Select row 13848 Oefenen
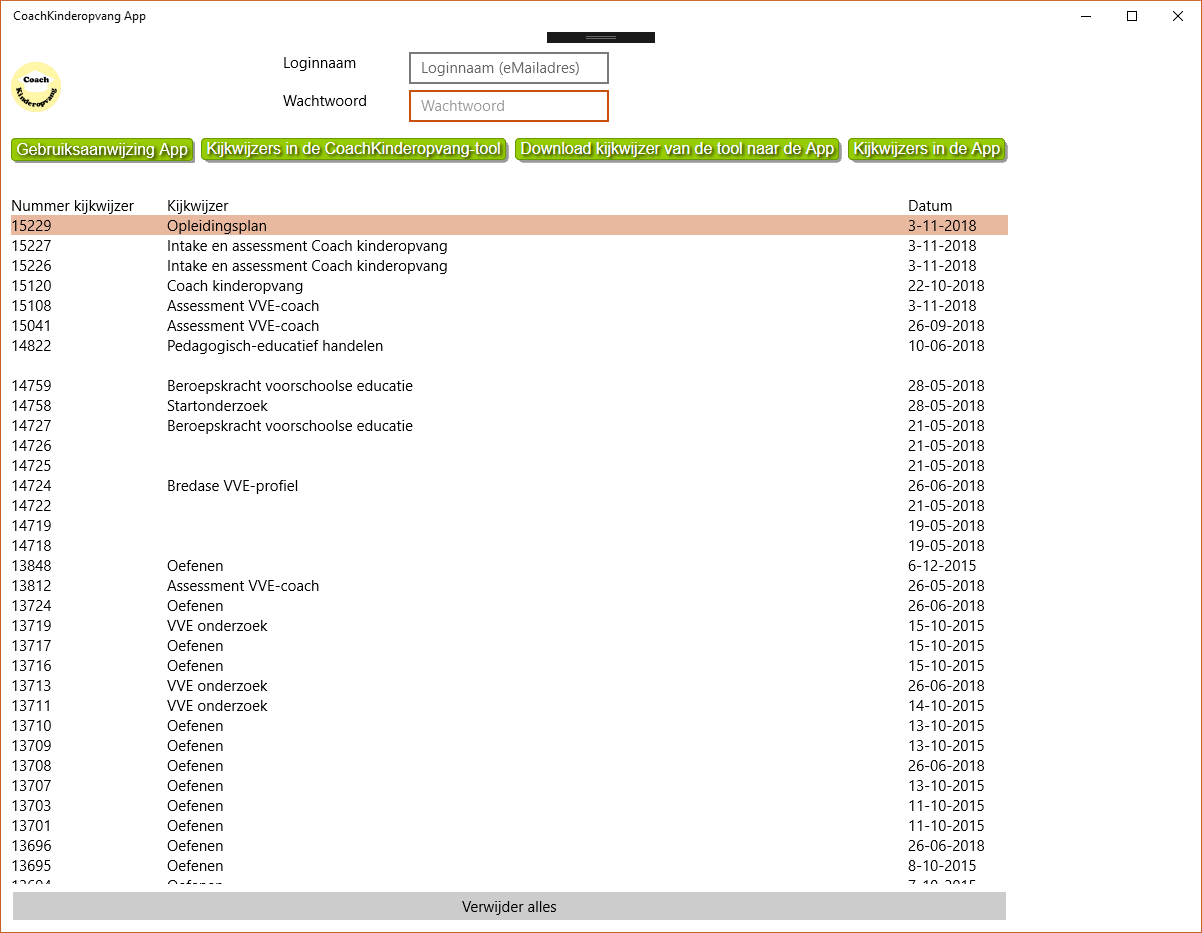Screen dimensions: 1202x933 [x=509, y=566]
